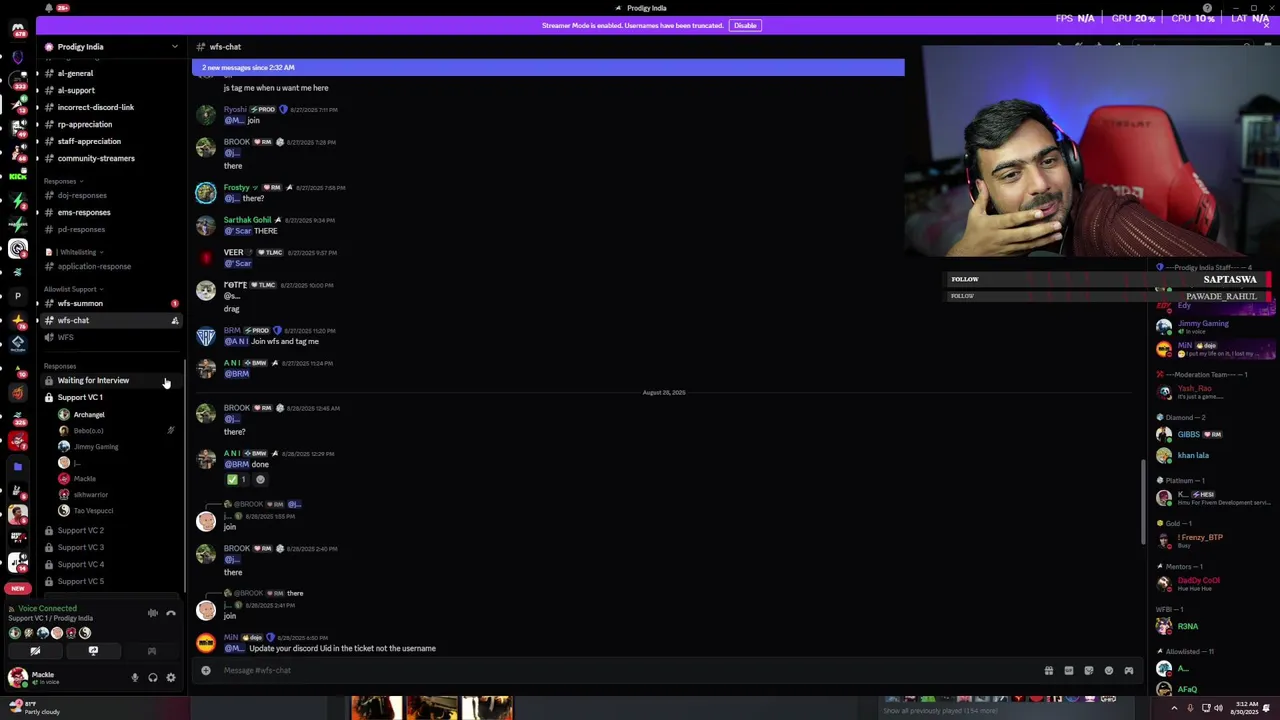Image resolution: width=1280 pixels, height=720 pixels.
Task: Open Windows volume control in tray
Action: [1218, 708]
